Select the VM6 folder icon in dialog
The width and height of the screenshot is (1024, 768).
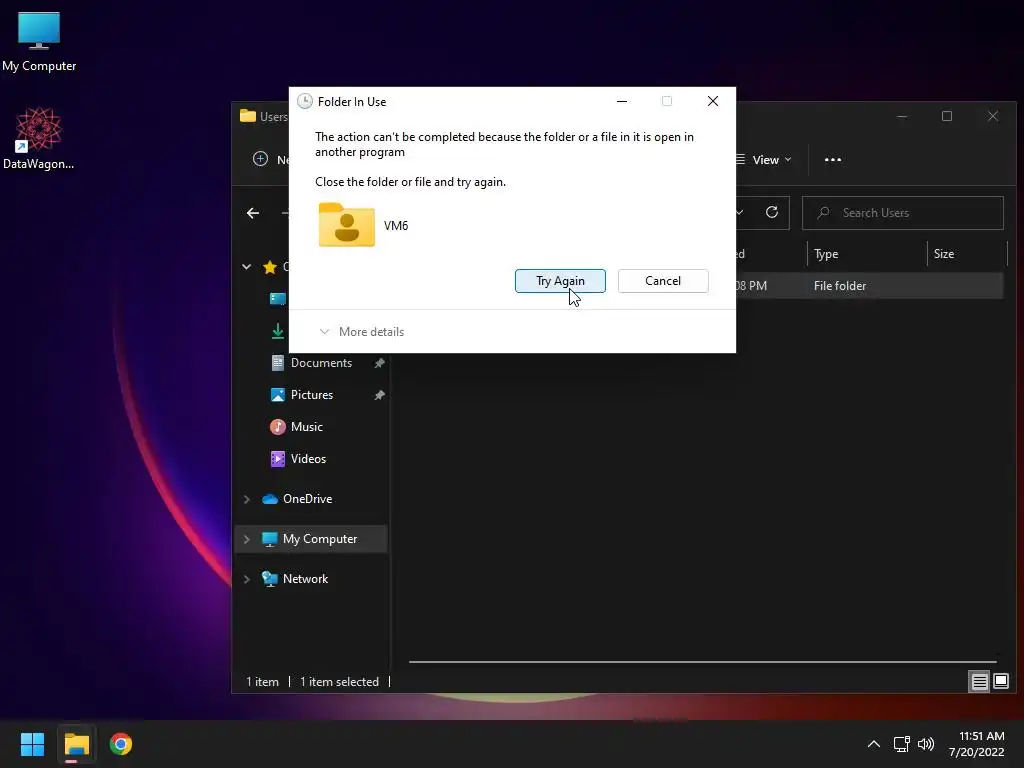347,225
